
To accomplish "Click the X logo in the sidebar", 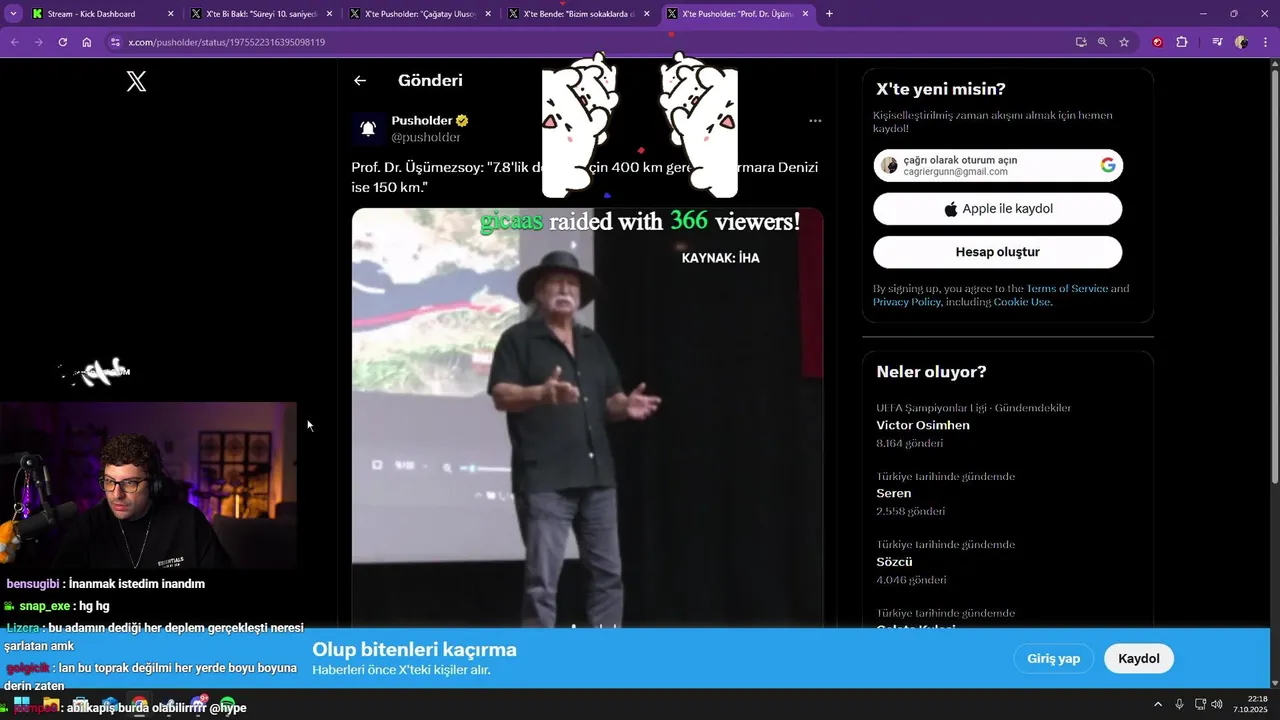I will (137, 82).
